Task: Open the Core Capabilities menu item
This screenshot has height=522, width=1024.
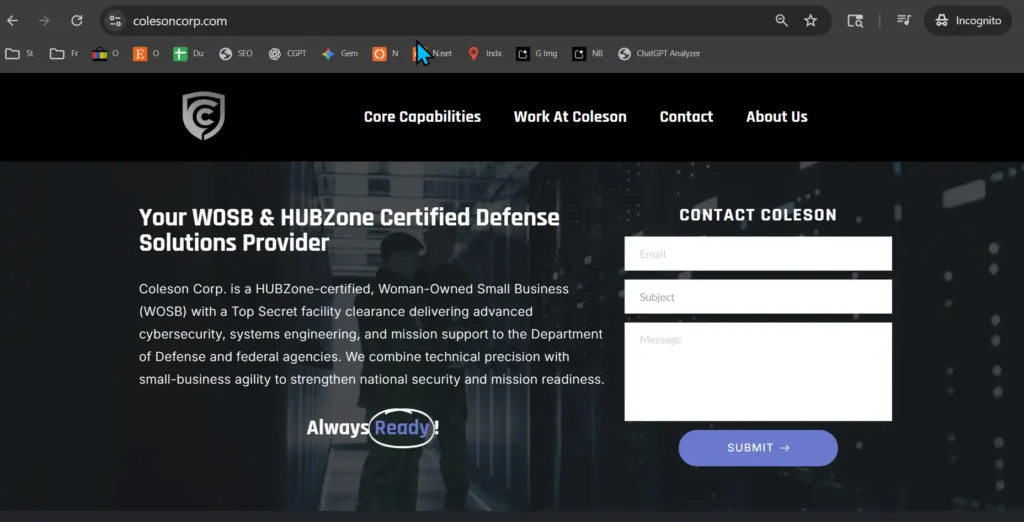Action: 422,117
